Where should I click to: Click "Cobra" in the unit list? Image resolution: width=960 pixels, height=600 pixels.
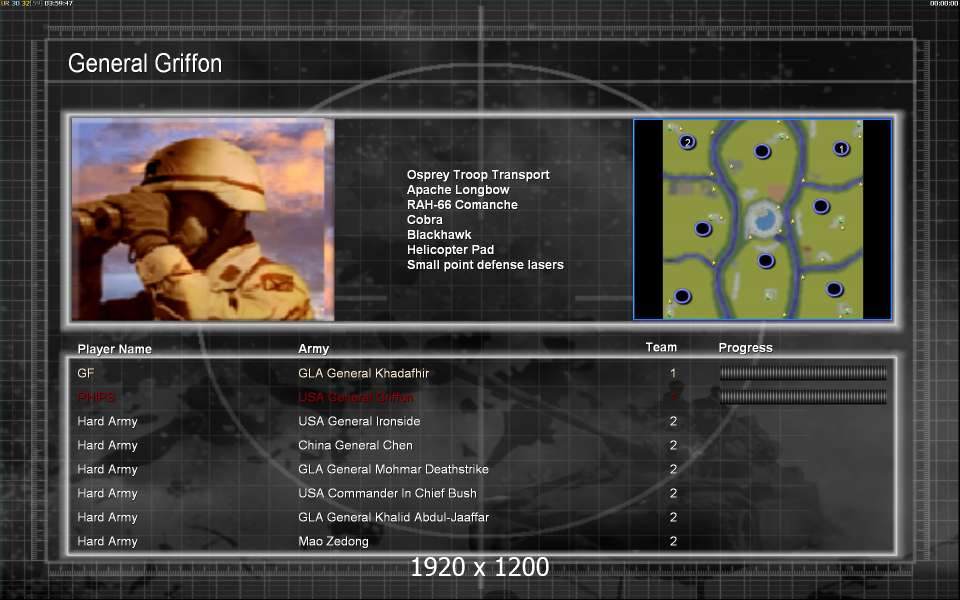[x=424, y=220]
